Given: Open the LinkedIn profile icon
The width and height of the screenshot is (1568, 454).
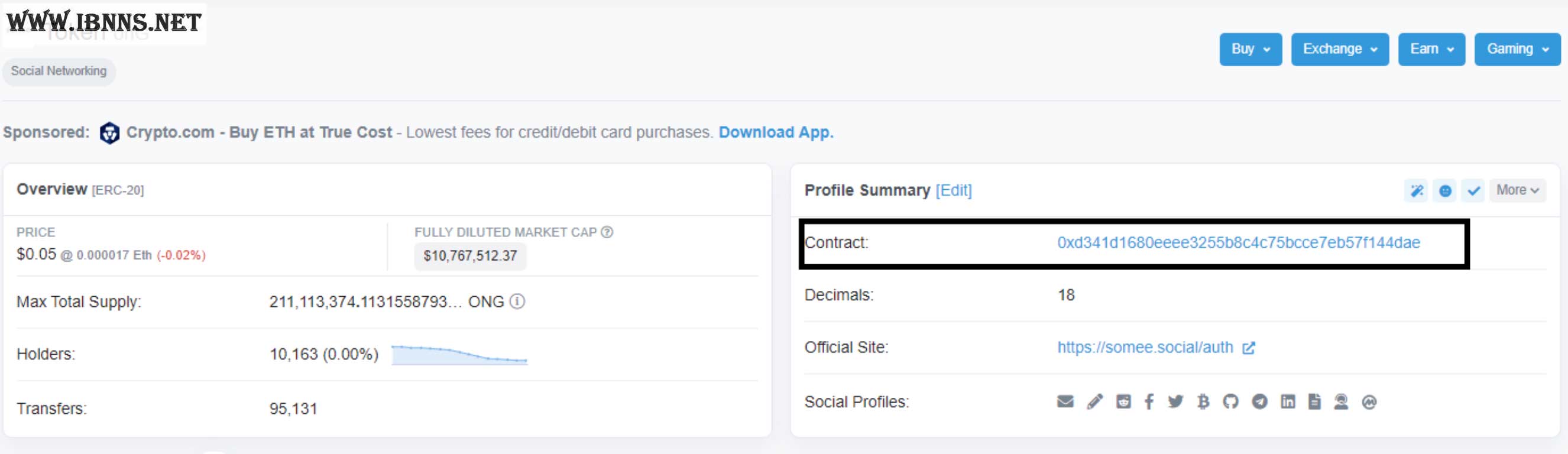Looking at the screenshot, I should tap(1287, 401).
